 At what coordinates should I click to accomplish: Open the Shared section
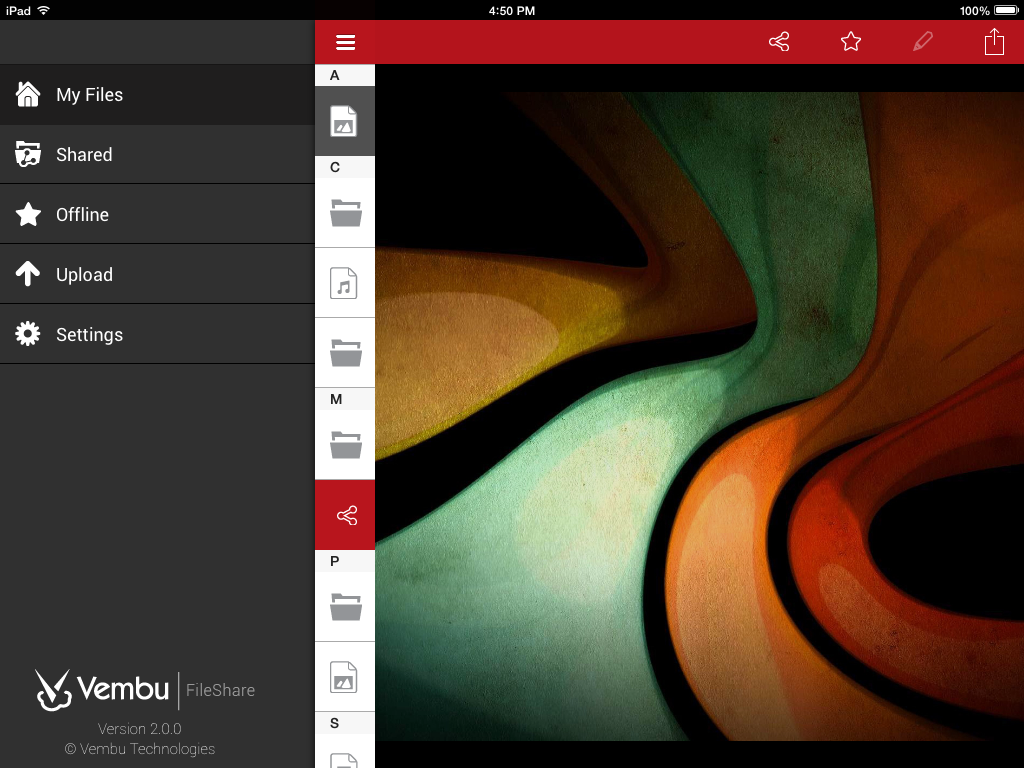pyautogui.click(x=157, y=155)
